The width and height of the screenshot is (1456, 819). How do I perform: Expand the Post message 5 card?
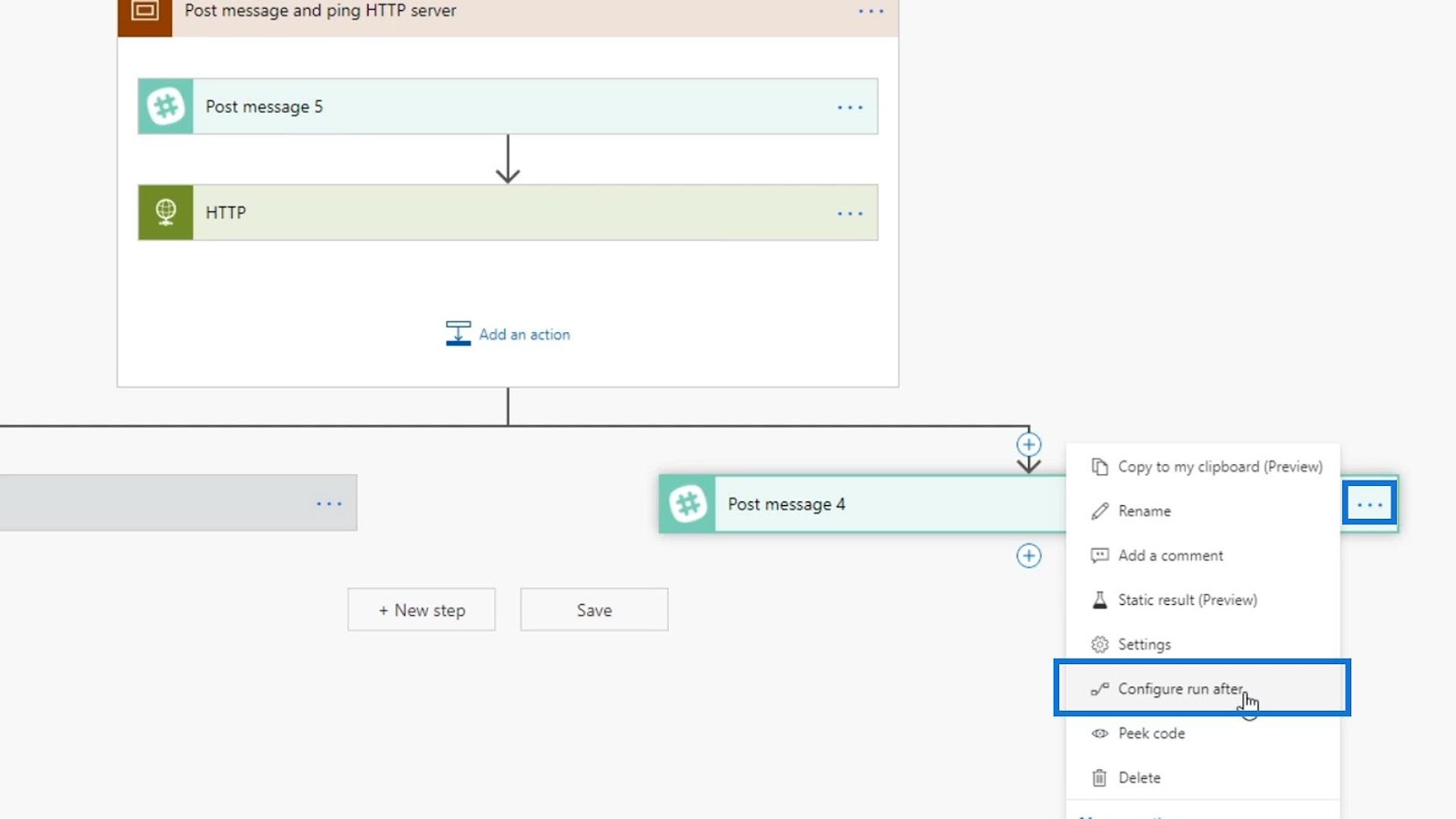508,106
